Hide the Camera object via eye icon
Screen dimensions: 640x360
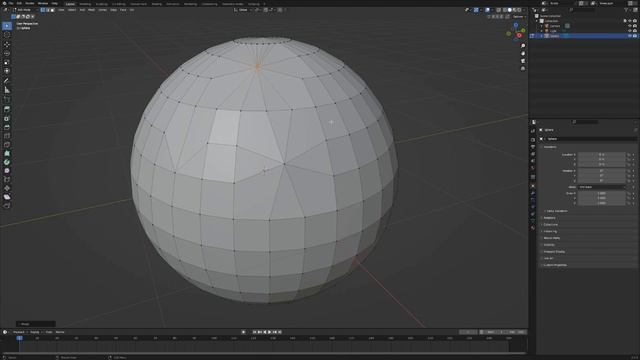pyautogui.click(x=629, y=26)
